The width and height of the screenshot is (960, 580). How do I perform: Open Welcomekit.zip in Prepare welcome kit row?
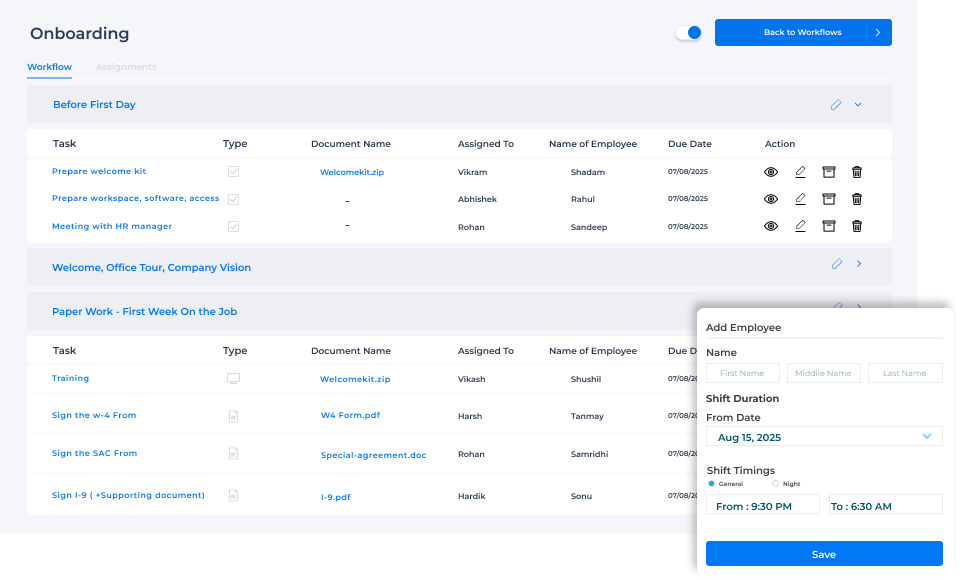point(352,172)
